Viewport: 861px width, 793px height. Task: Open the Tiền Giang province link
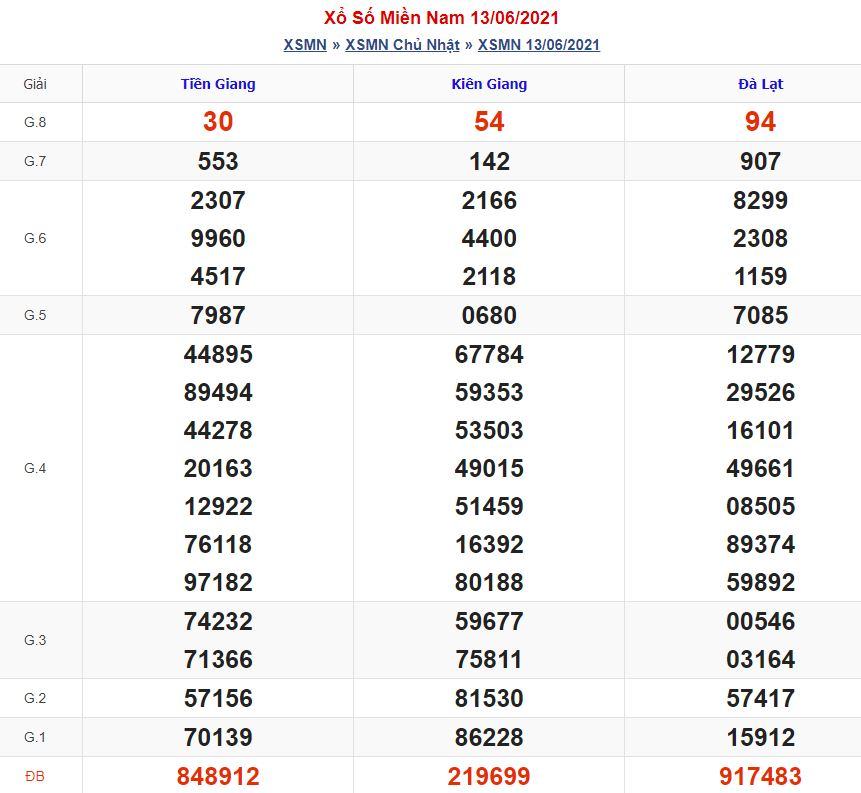218,84
